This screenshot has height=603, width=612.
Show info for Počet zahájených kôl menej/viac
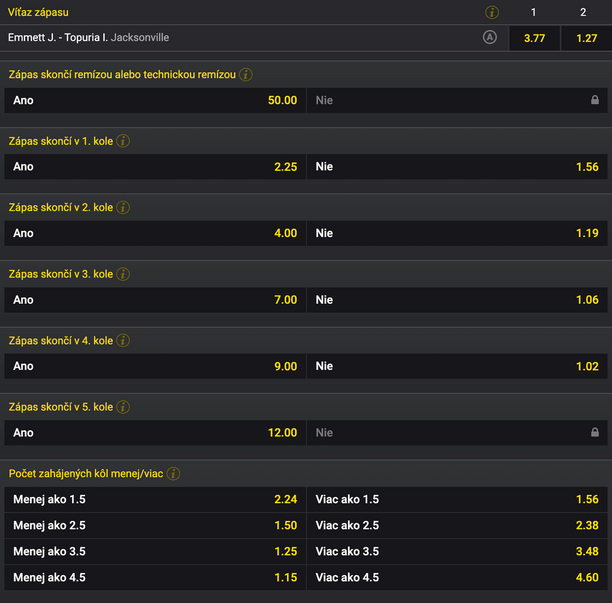173,473
